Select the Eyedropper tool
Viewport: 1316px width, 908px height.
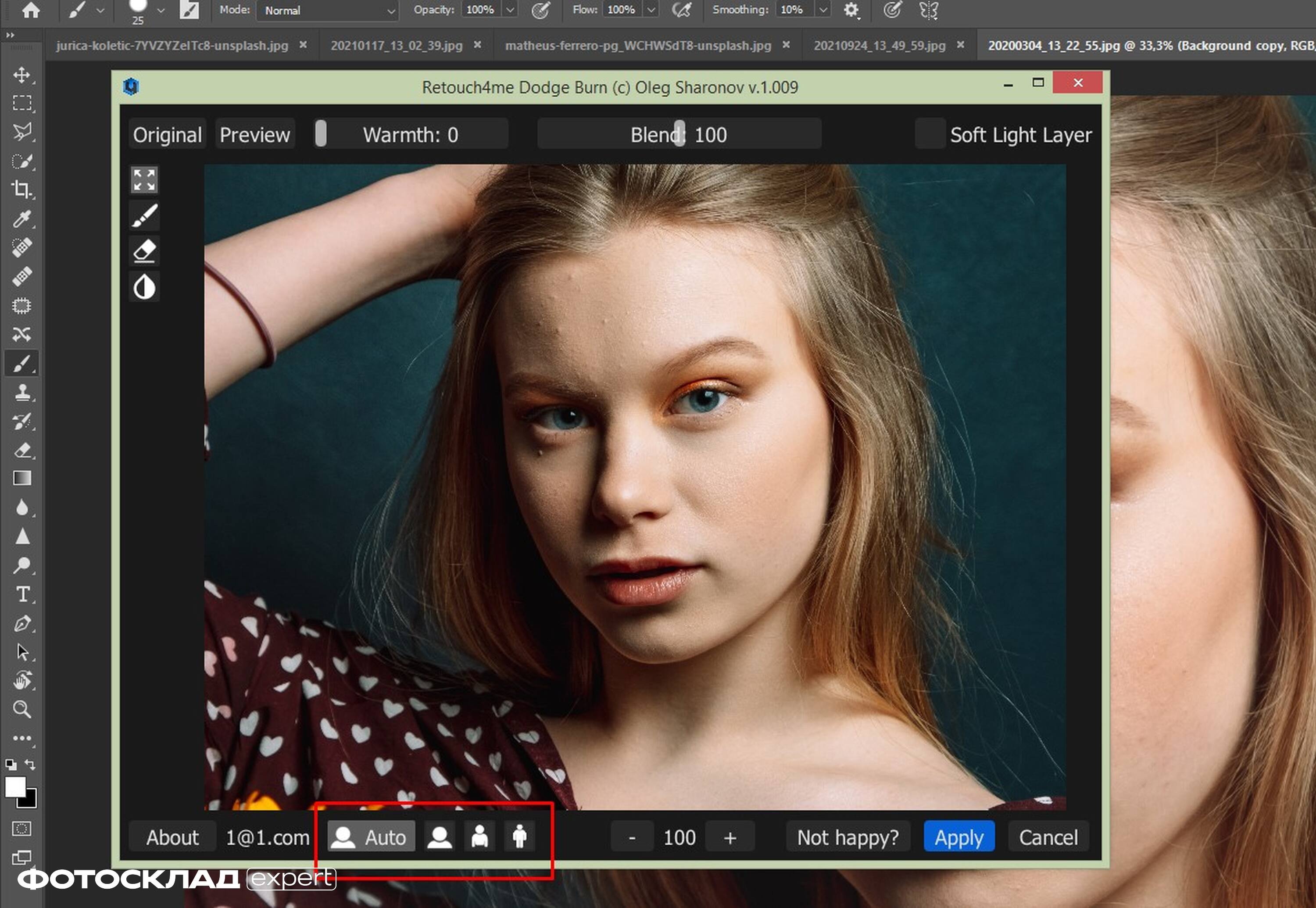[21, 218]
